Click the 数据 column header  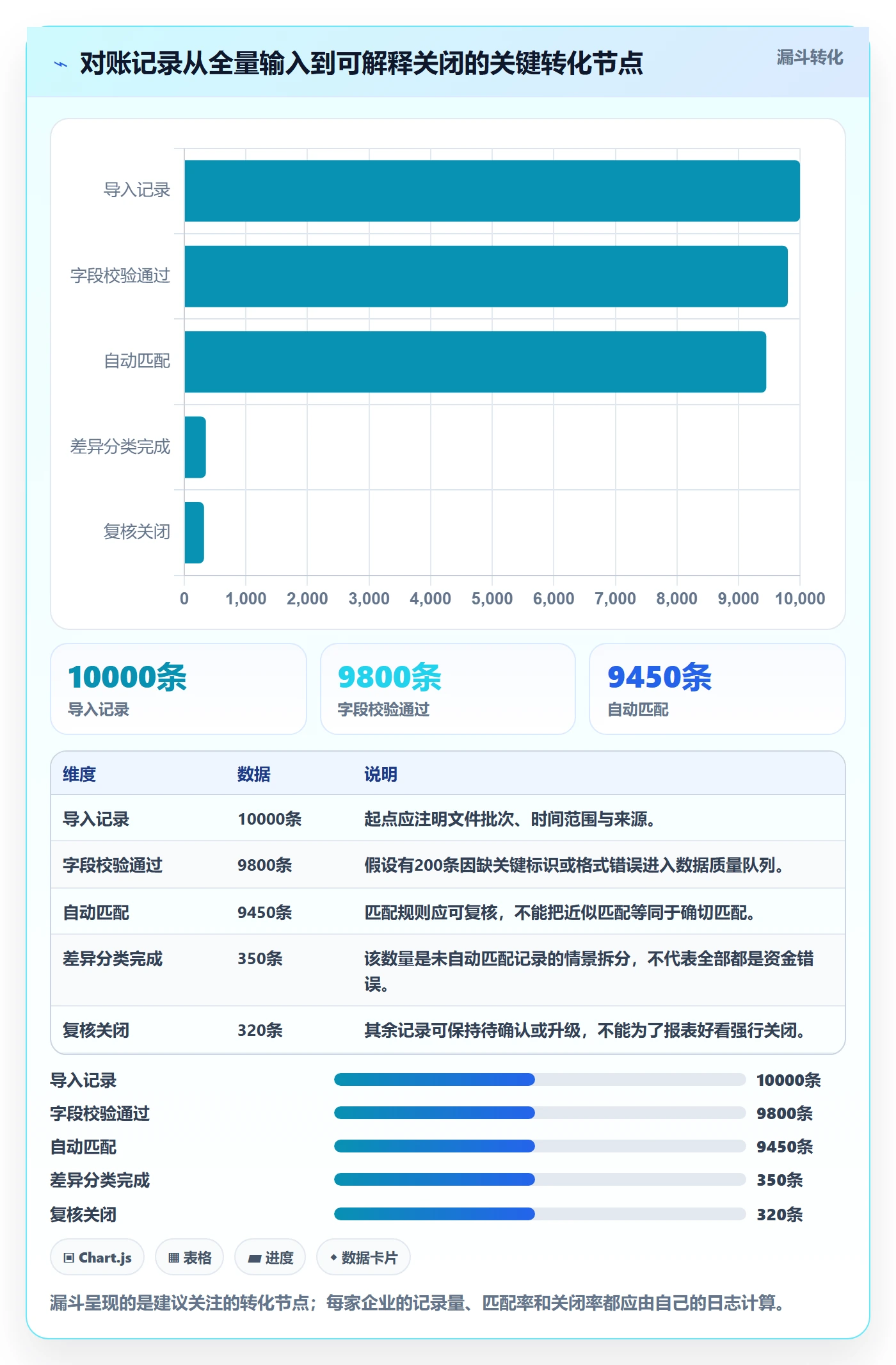(x=254, y=774)
